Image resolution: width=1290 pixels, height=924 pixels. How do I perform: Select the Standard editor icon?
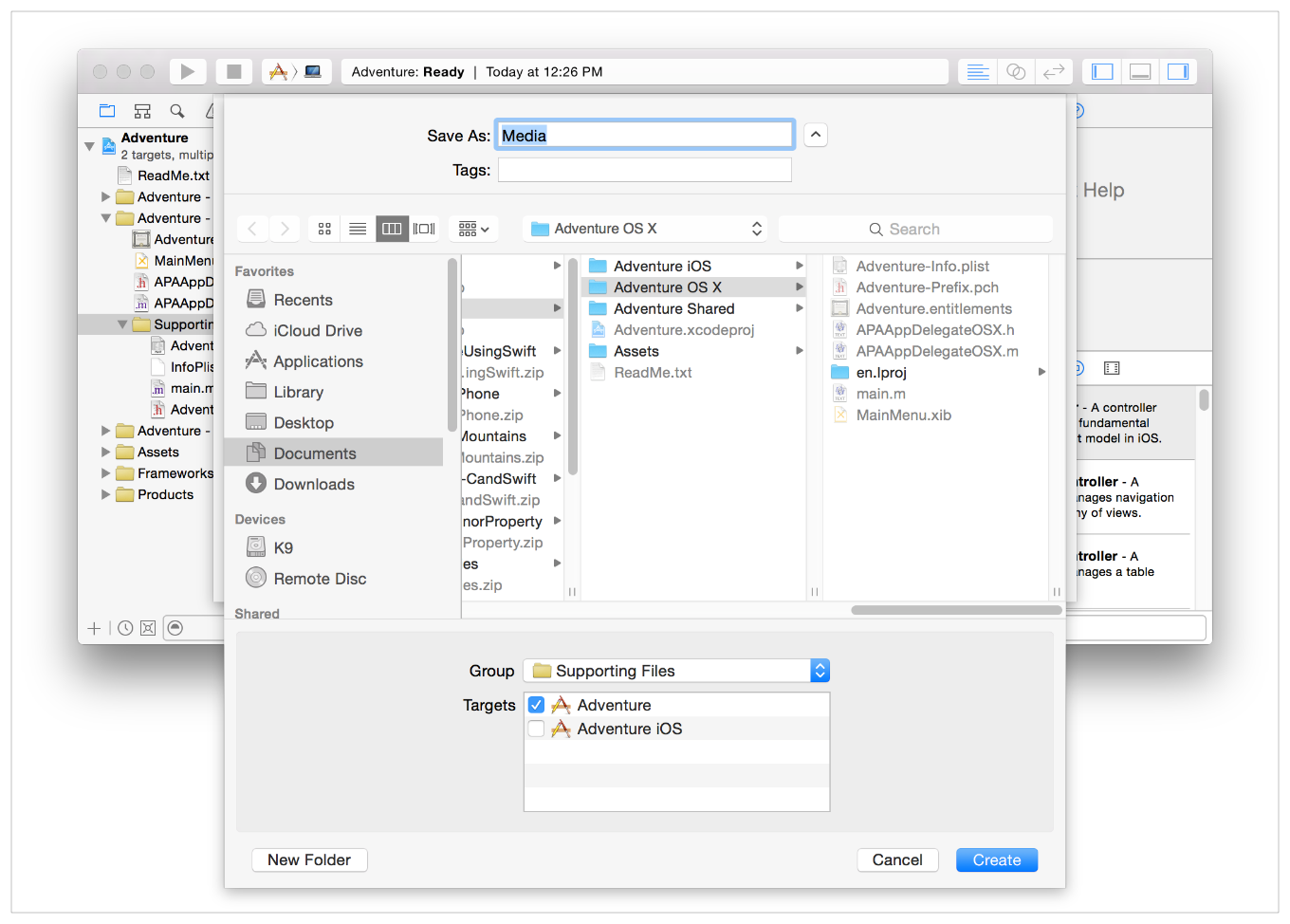(977, 70)
